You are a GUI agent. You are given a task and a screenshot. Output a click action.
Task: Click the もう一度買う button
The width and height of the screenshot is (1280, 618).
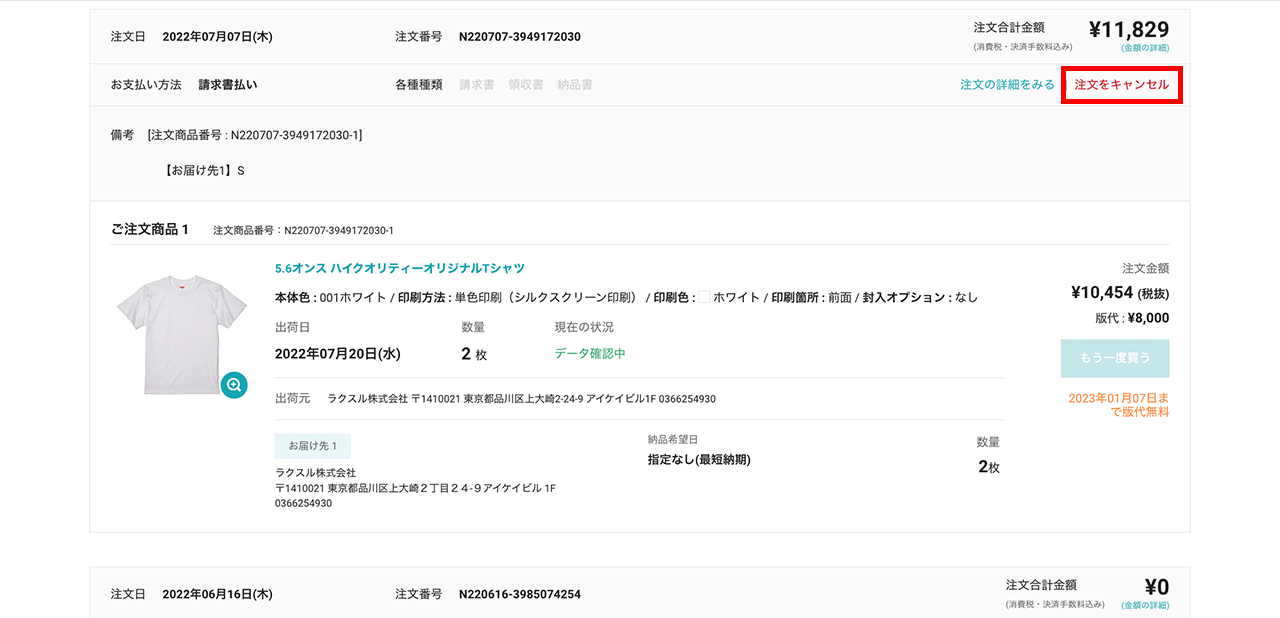click(x=1115, y=358)
